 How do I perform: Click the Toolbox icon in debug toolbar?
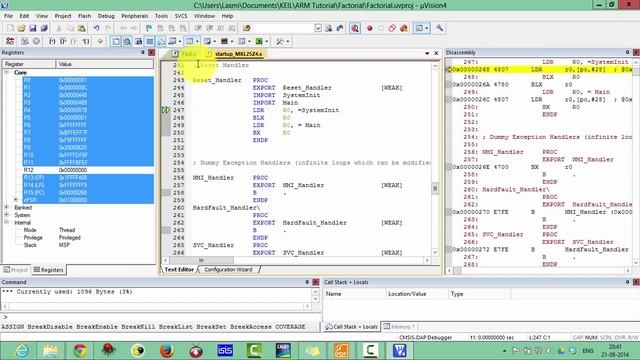(x=280, y=41)
